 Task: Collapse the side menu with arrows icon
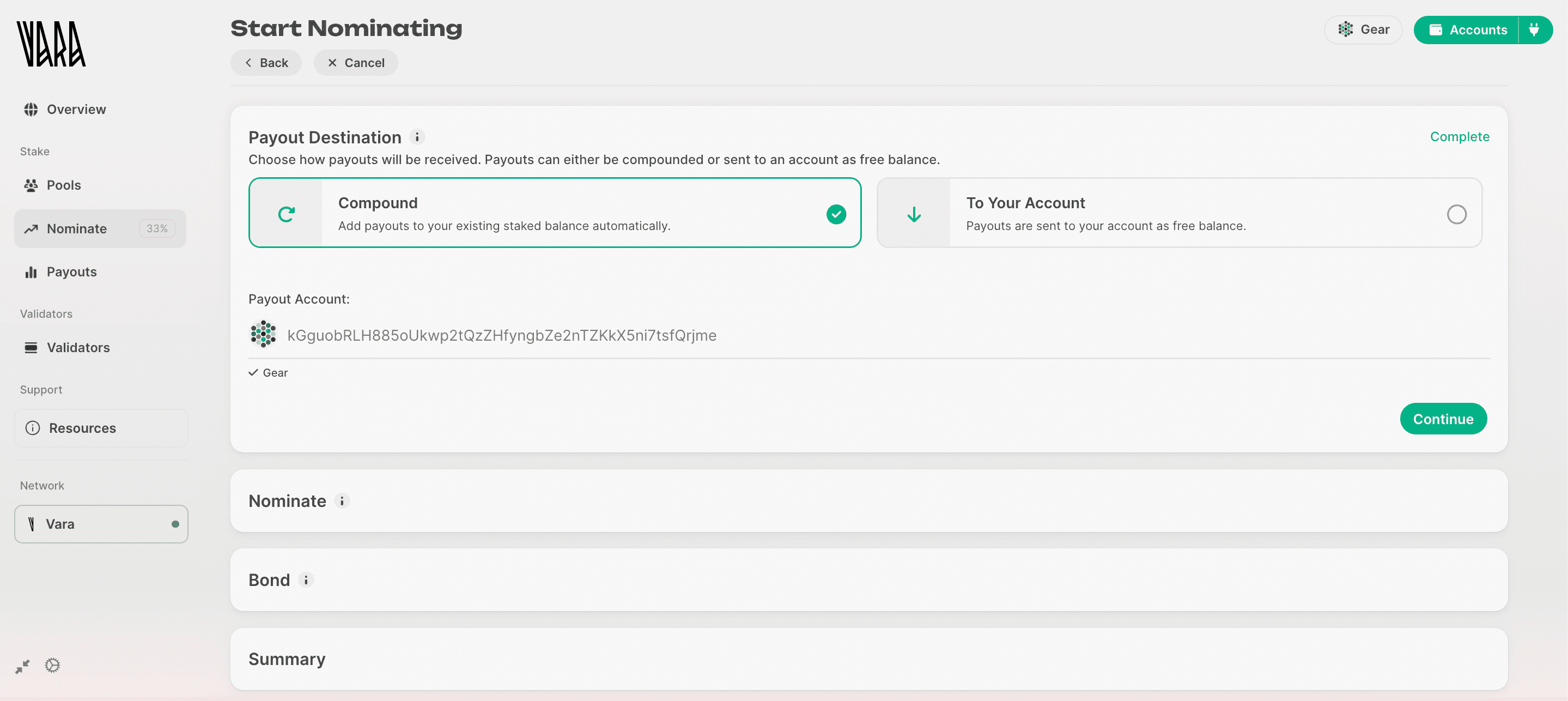pos(22,666)
